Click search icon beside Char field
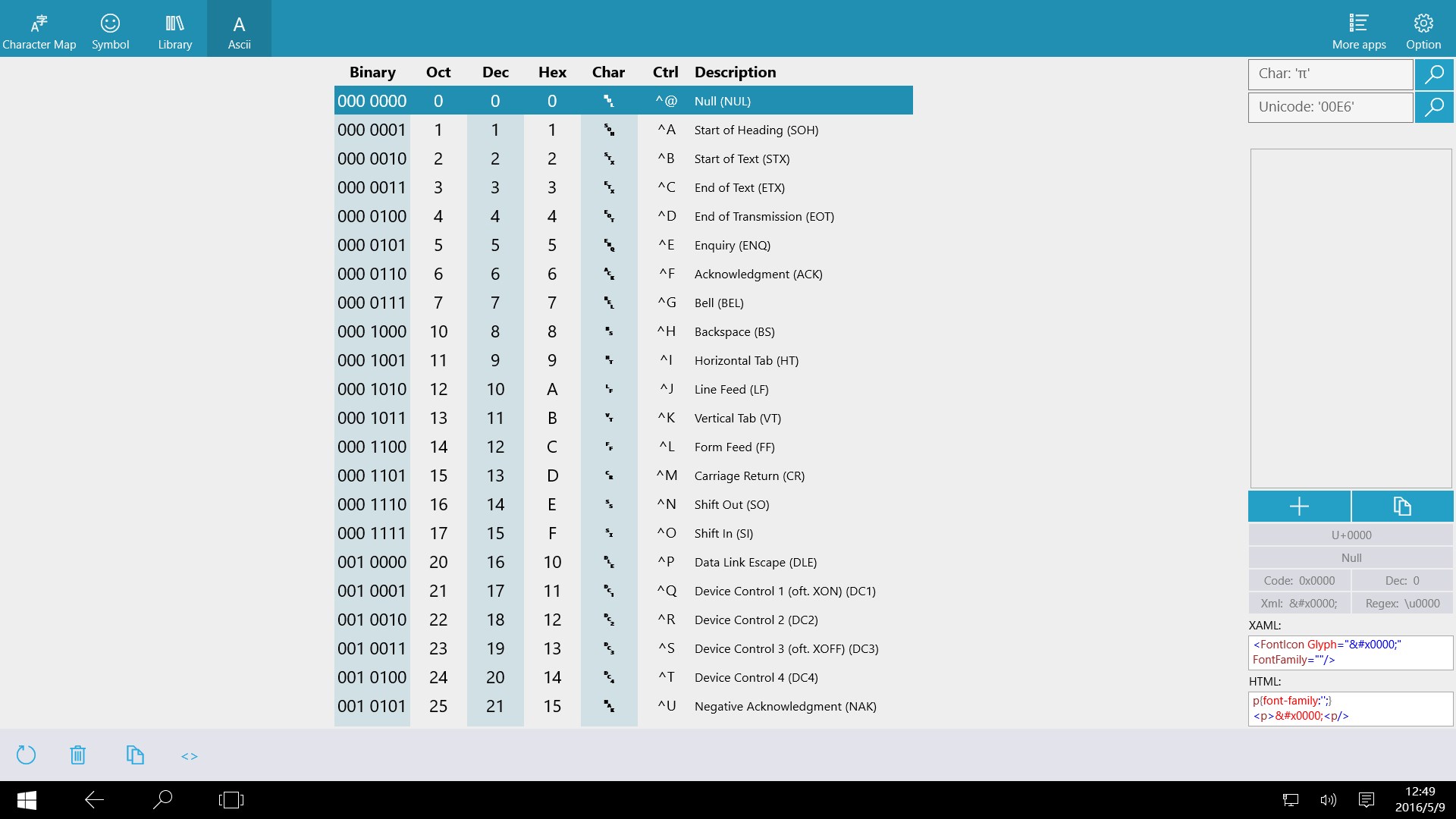 point(1434,74)
